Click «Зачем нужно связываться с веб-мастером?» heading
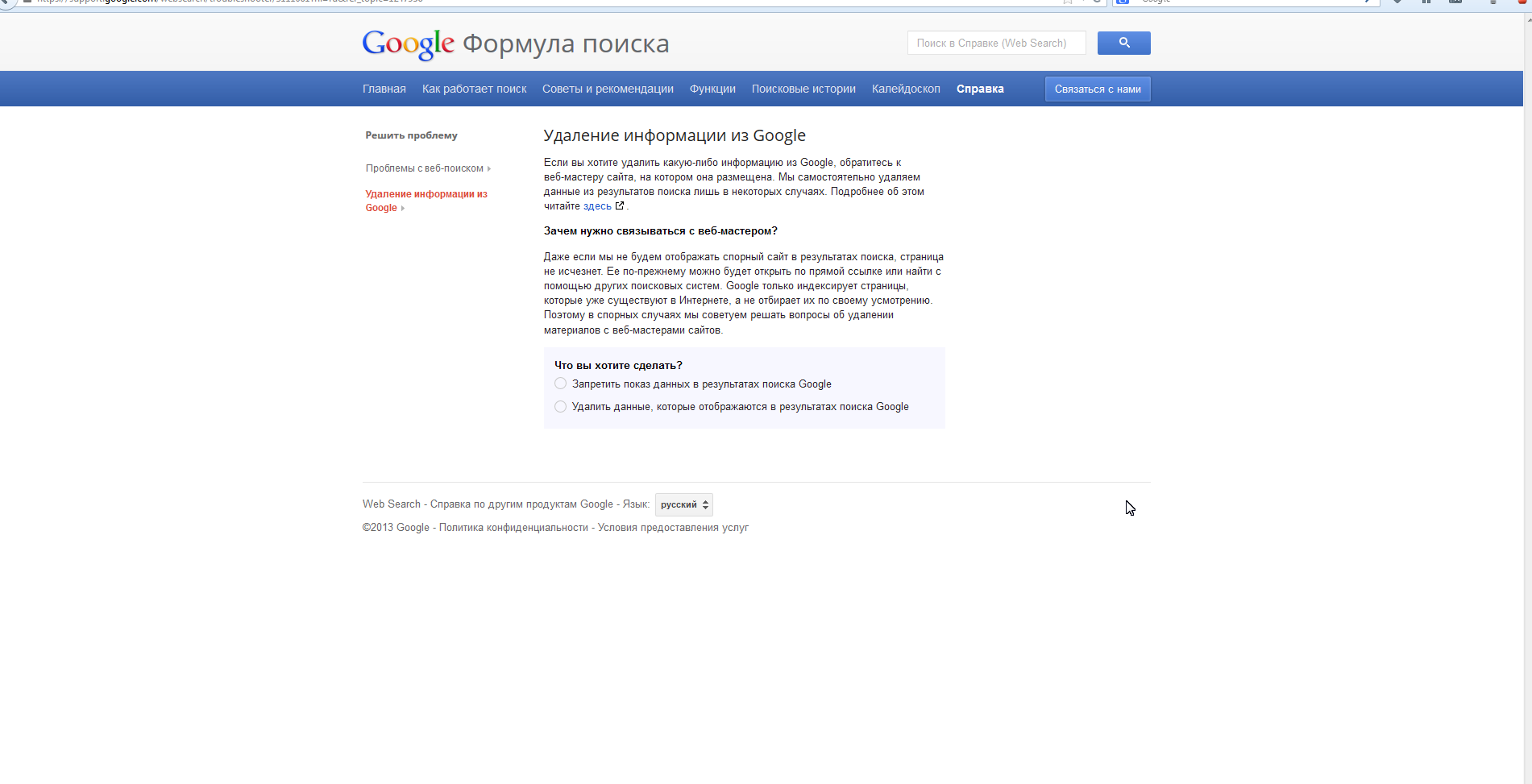Viewport: 1532px width, 784px height. click(x=661, y=231)
